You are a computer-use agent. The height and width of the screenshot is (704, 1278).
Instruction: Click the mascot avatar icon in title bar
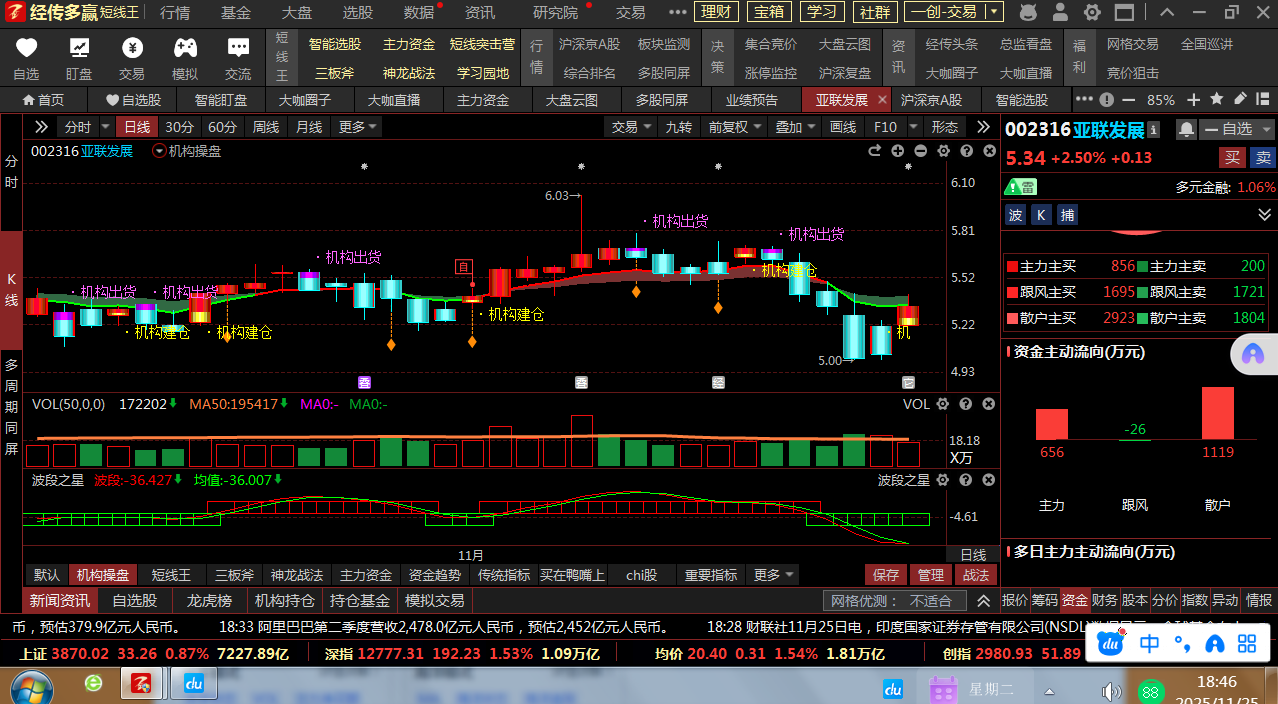tap(1027, 12)
